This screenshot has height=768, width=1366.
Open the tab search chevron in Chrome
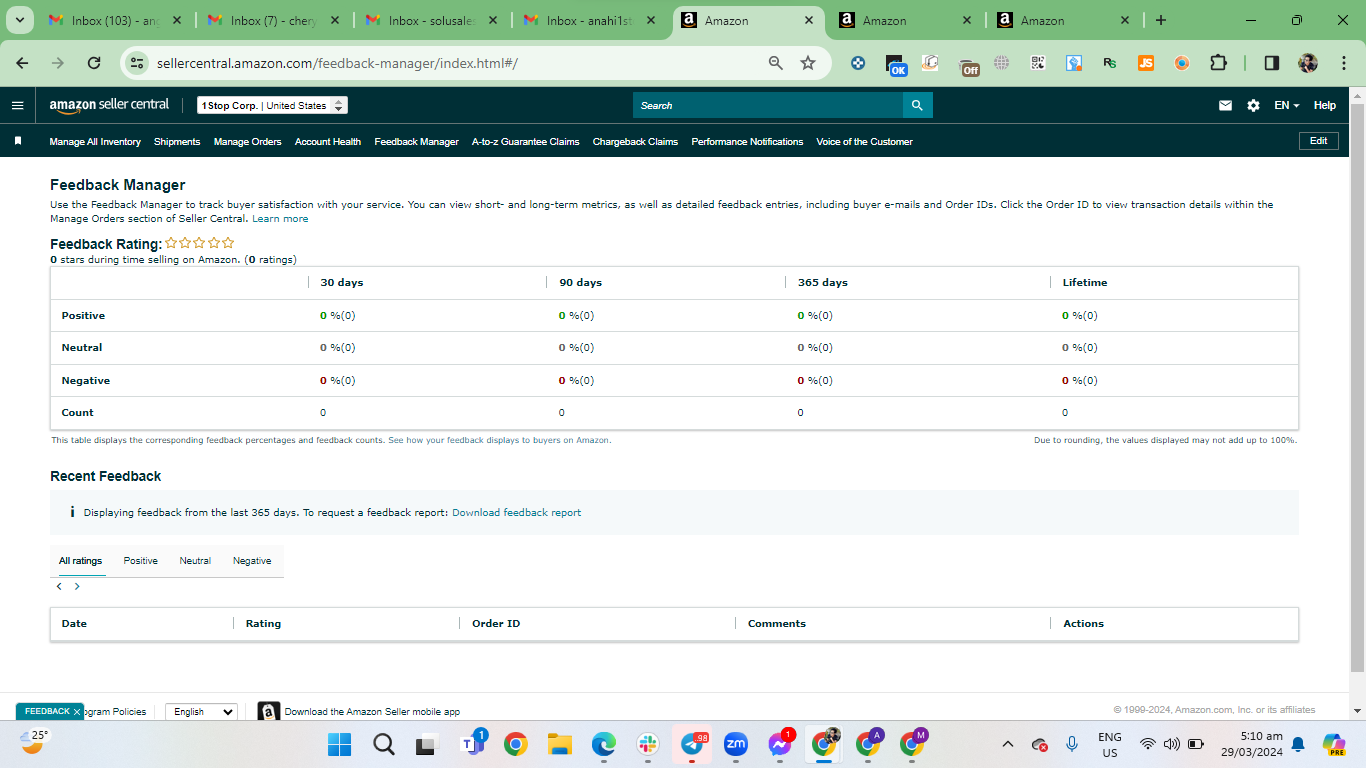point(18,20)
